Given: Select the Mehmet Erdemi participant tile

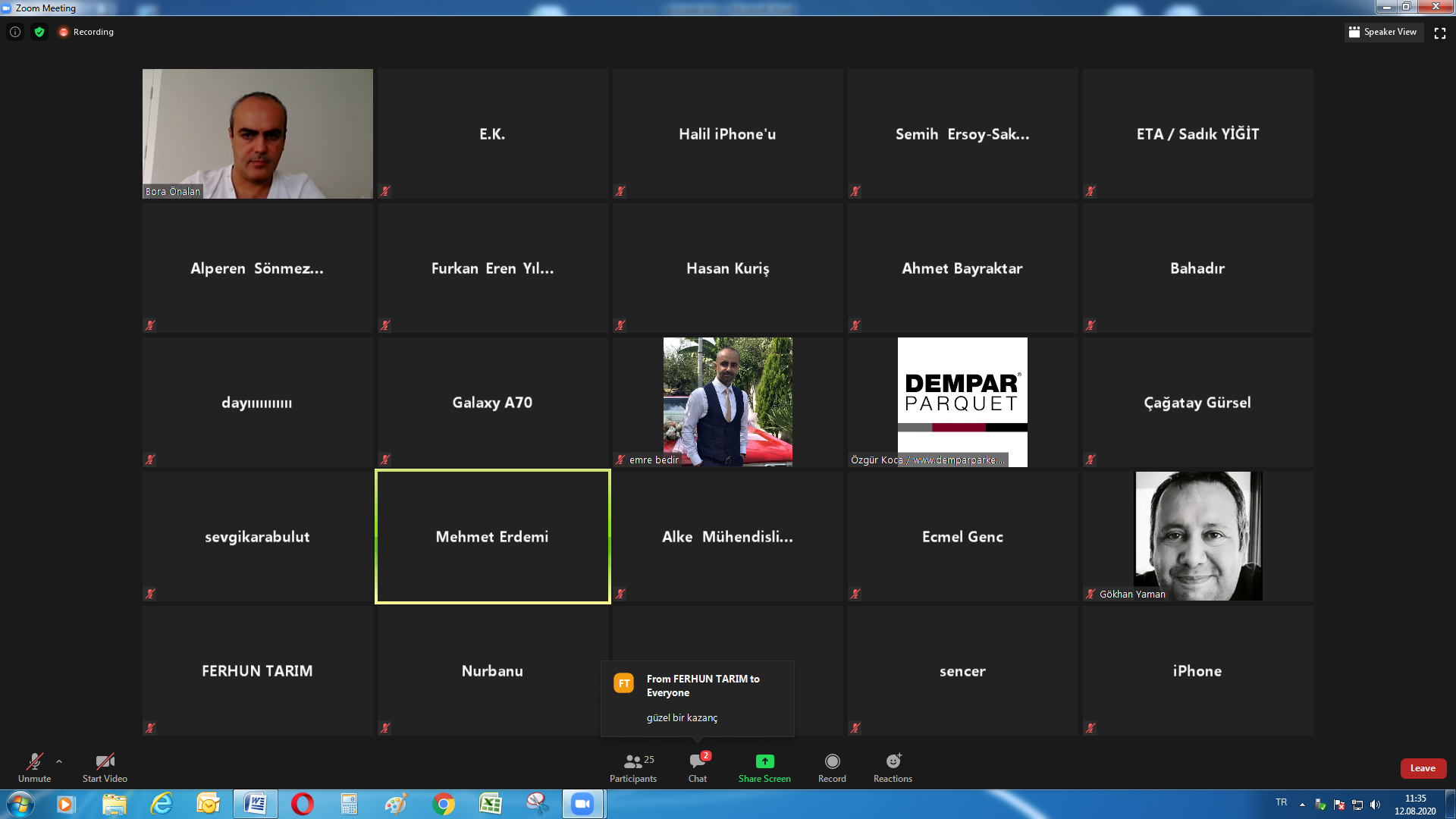Looking at the screenshot, I should (x=492, y=536).
